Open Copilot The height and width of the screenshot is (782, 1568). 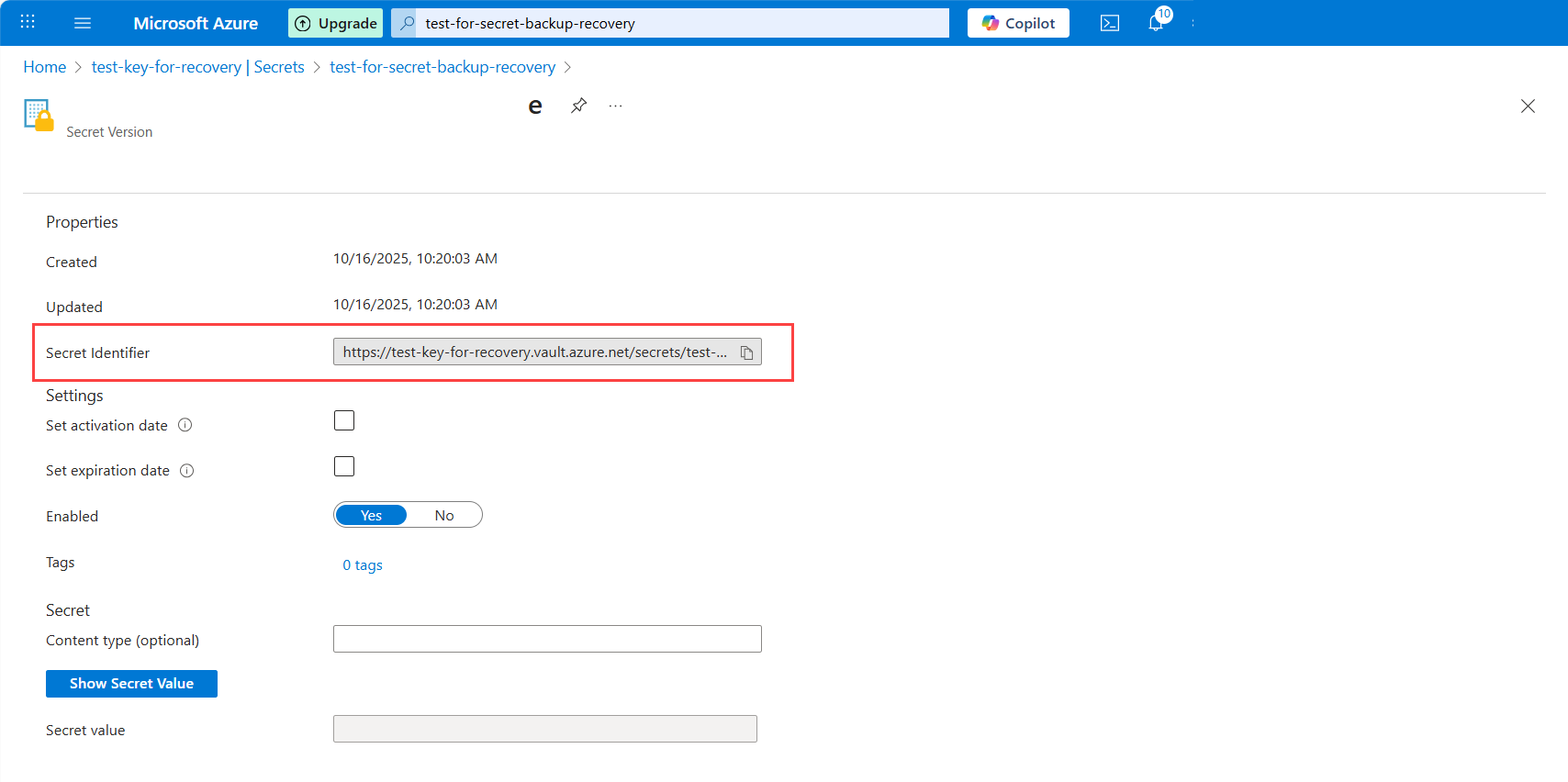1018,23
